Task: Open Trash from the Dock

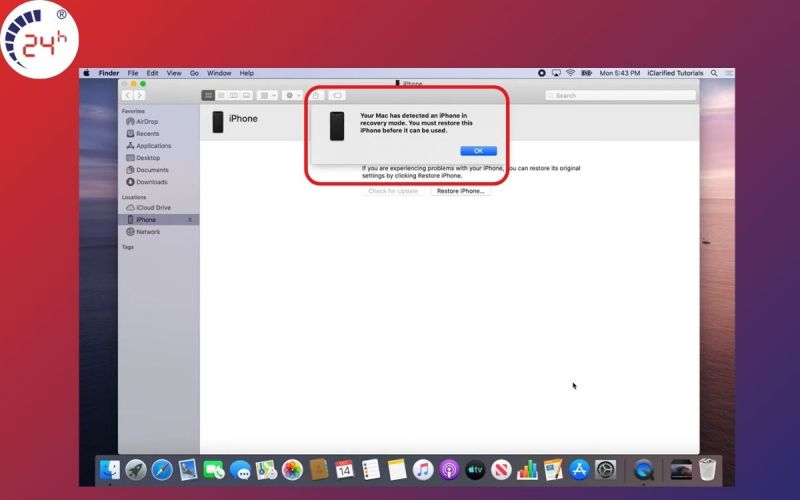Action: coord(707,469)
